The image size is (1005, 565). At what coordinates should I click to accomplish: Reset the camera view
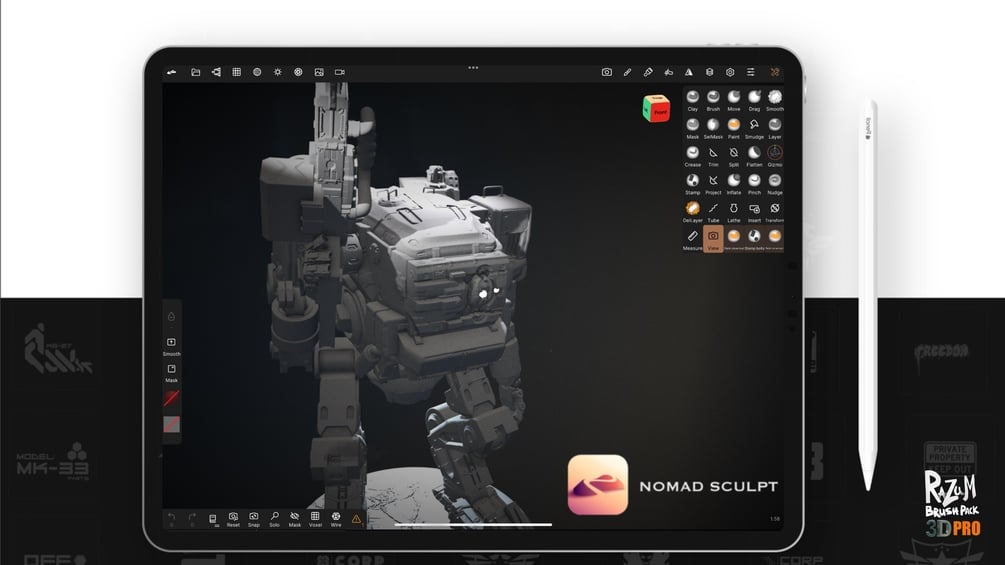pos(233,519)
